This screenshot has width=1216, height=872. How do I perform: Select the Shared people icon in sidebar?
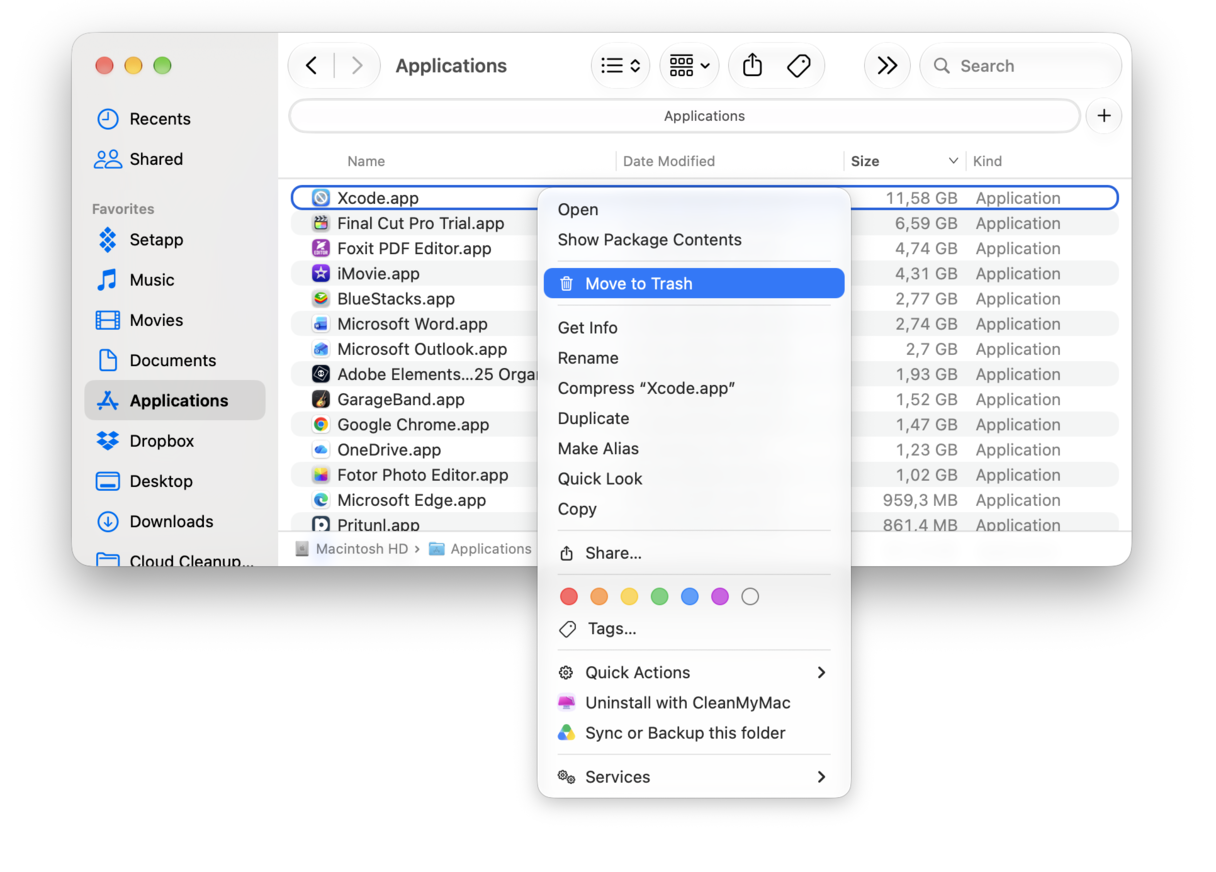[108, 159]
